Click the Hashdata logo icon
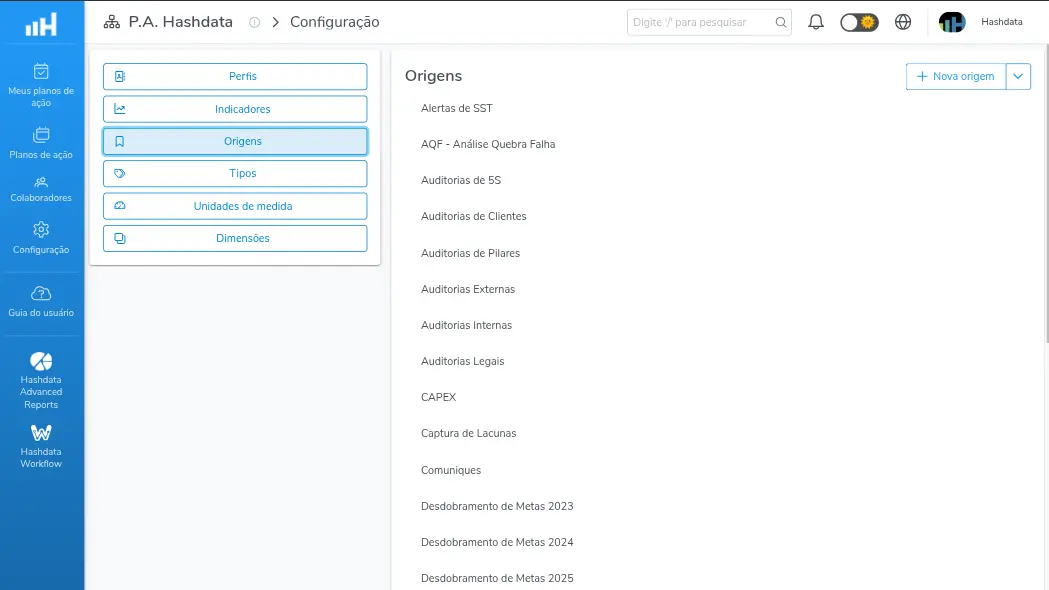This screenshot has width=1049, height=590. (41, 25)
